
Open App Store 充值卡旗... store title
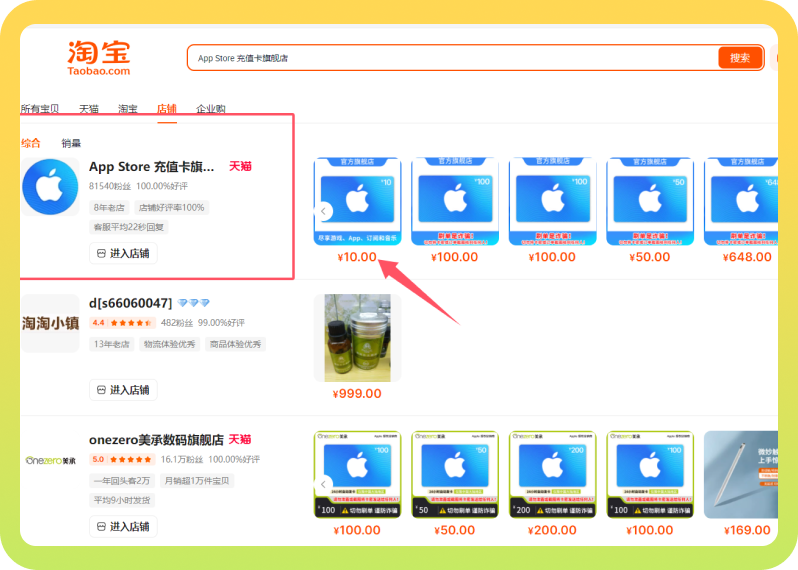pos(152,166)
